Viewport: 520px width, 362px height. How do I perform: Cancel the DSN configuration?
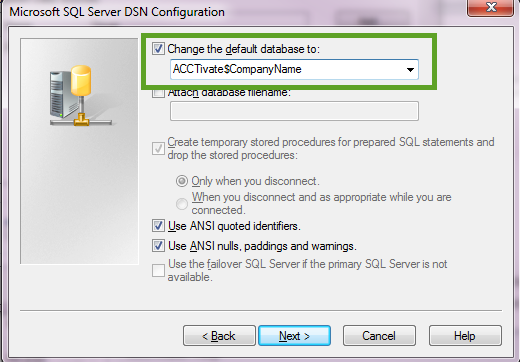(x=379, y=336)
